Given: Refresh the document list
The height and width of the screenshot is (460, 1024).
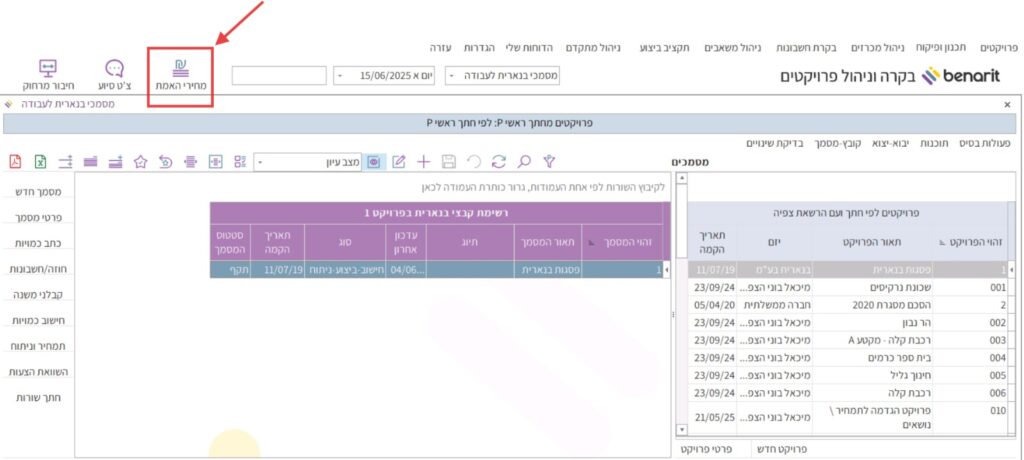Looking at the screenshot, I should coord(498,161).
